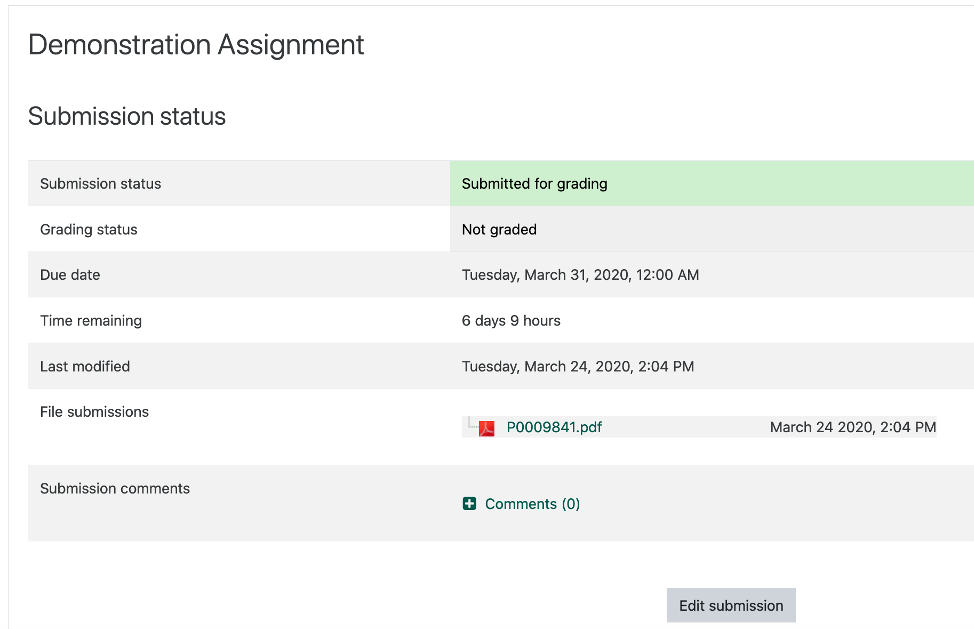This screenshot has height=629, width=974.
Task: Click the due date Tuesday, March 31 value
Action: coord(580,275)
